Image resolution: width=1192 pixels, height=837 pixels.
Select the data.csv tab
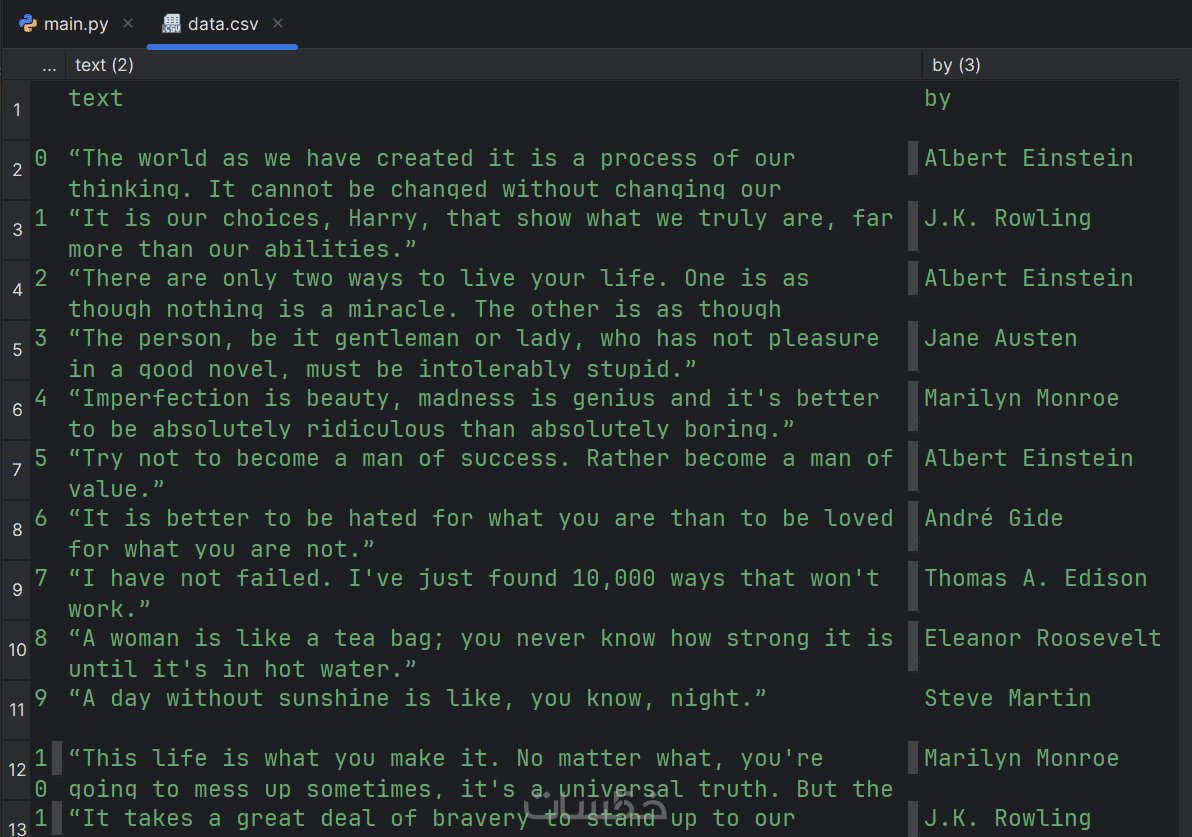[x=222, y=24]
